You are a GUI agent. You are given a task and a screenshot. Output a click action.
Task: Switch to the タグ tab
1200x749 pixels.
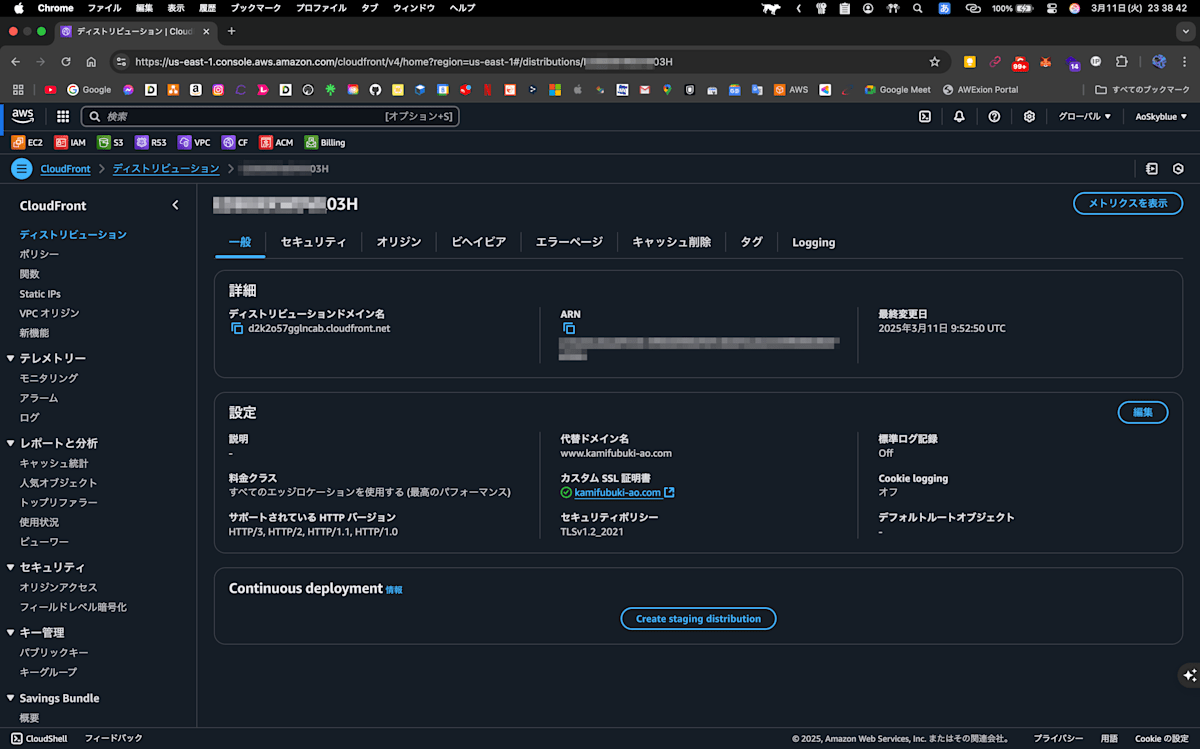[x=751, y=242]
